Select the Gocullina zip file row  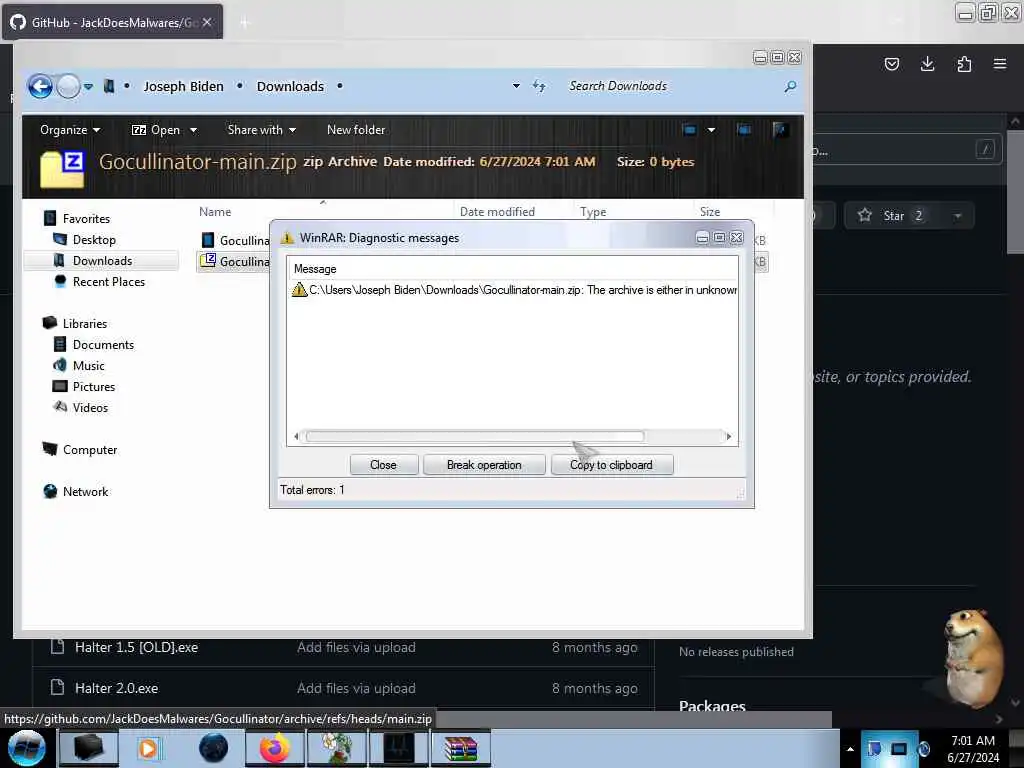234,261
